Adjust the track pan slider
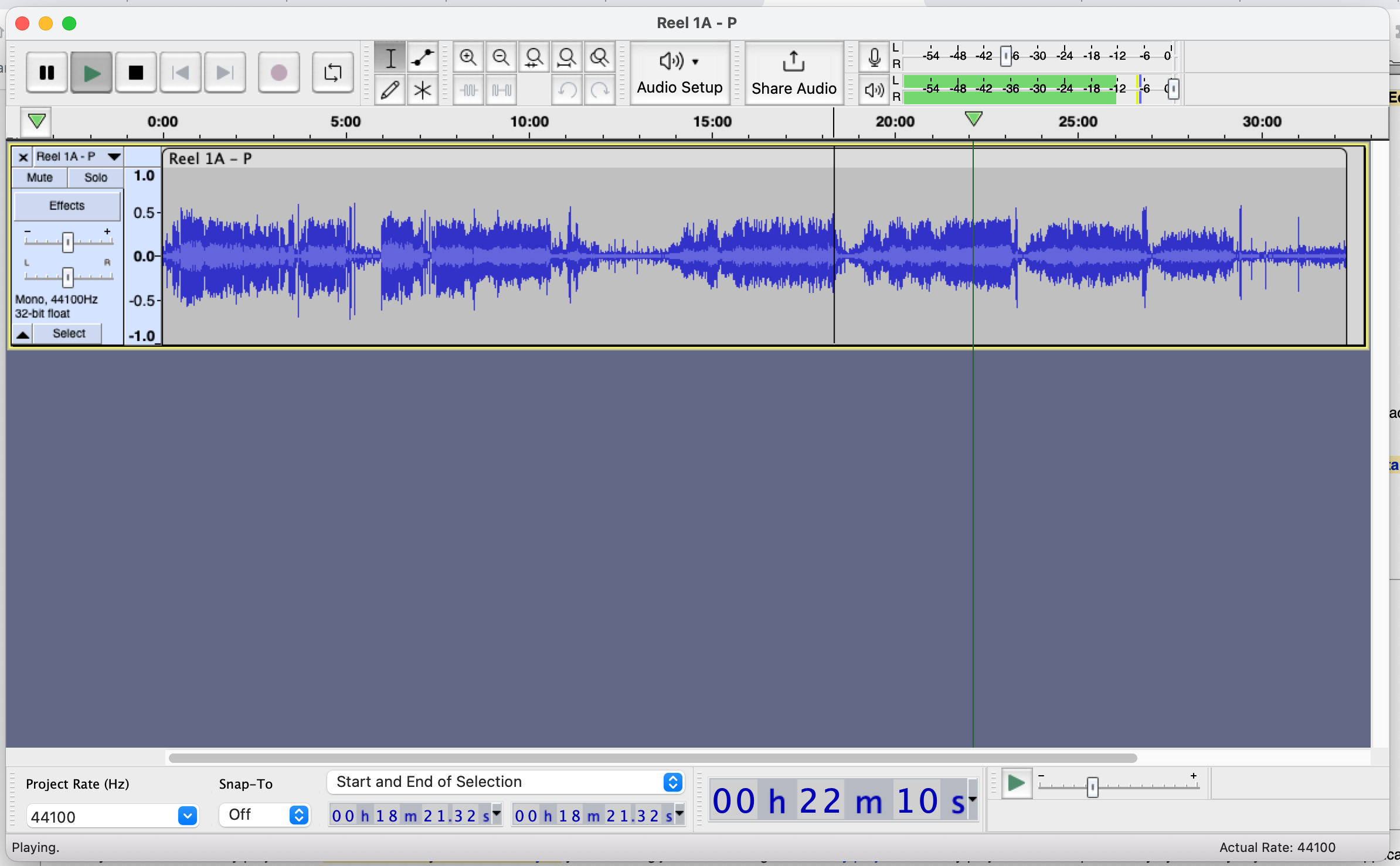 click(68, 277)
